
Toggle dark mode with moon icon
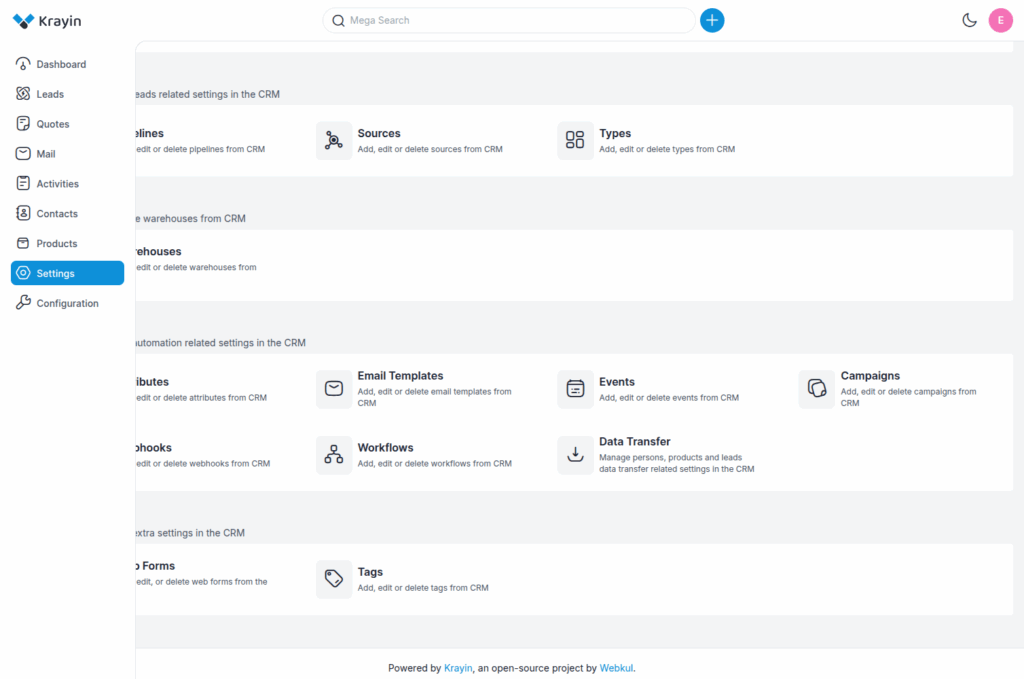point(969,20)
